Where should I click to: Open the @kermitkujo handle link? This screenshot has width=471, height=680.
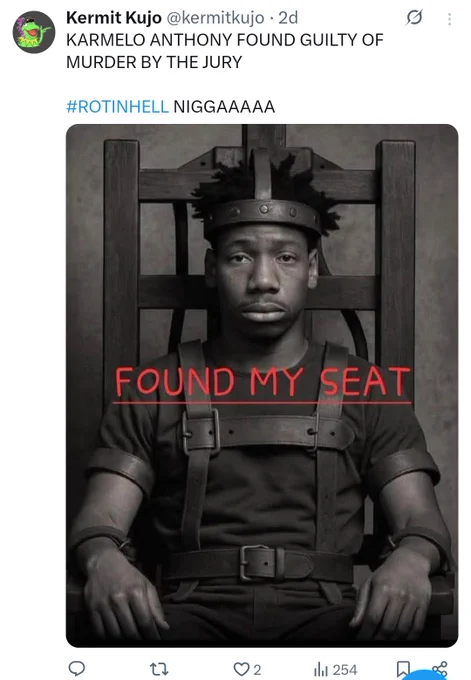tap(215, 18)
